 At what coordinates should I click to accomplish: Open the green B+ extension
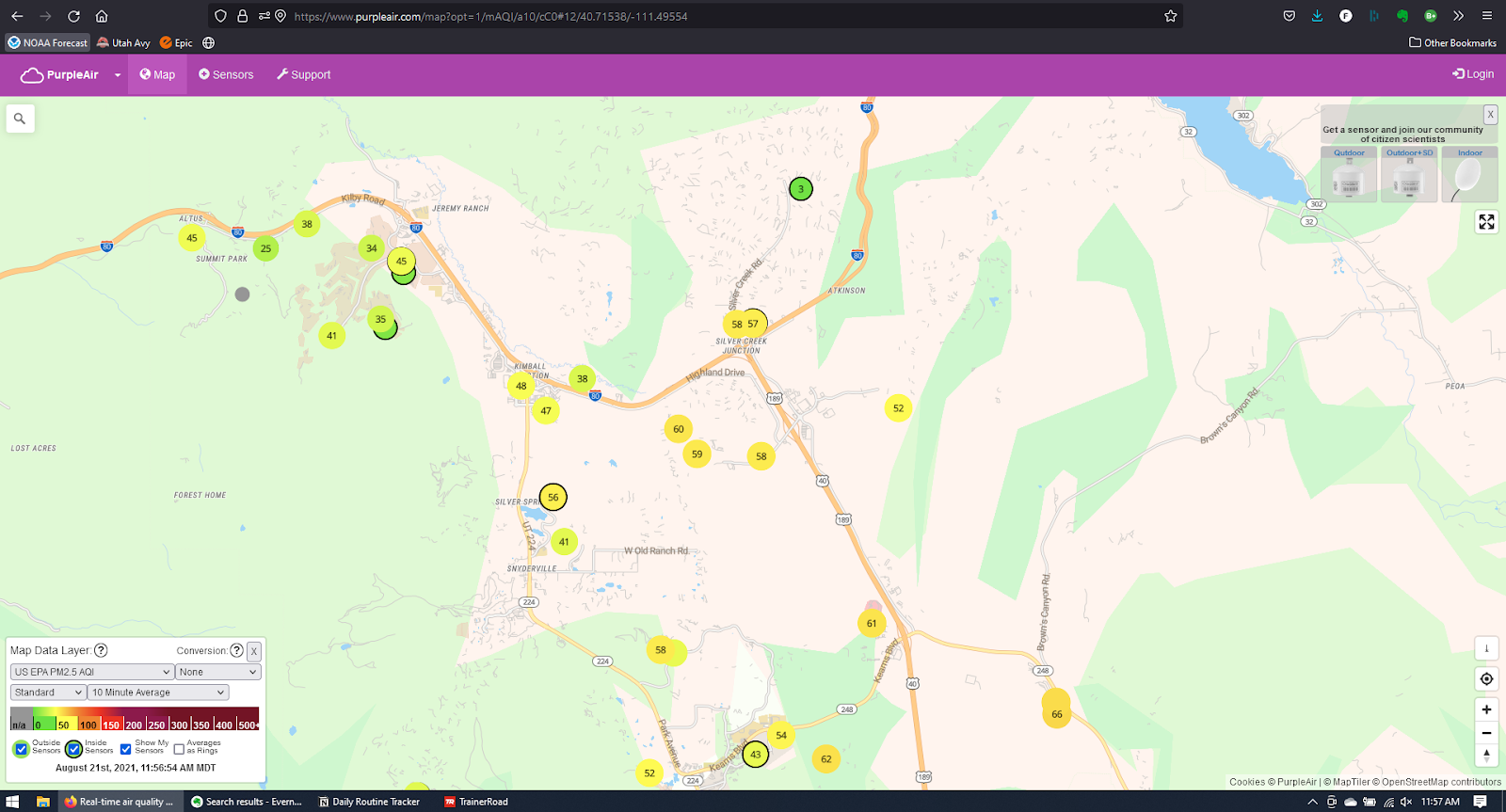pos(1431,16)
